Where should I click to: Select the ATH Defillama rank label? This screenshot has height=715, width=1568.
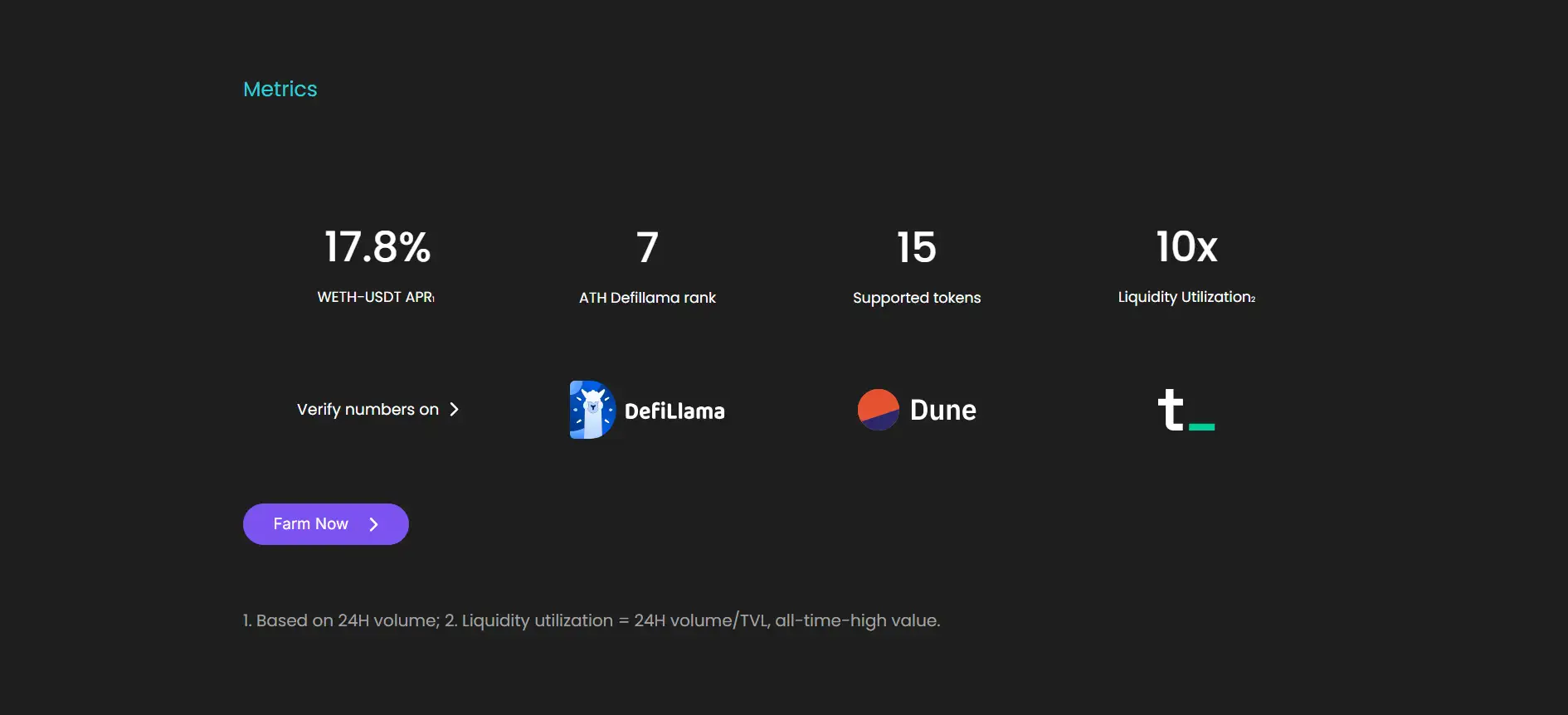click(x=647, y=298)
